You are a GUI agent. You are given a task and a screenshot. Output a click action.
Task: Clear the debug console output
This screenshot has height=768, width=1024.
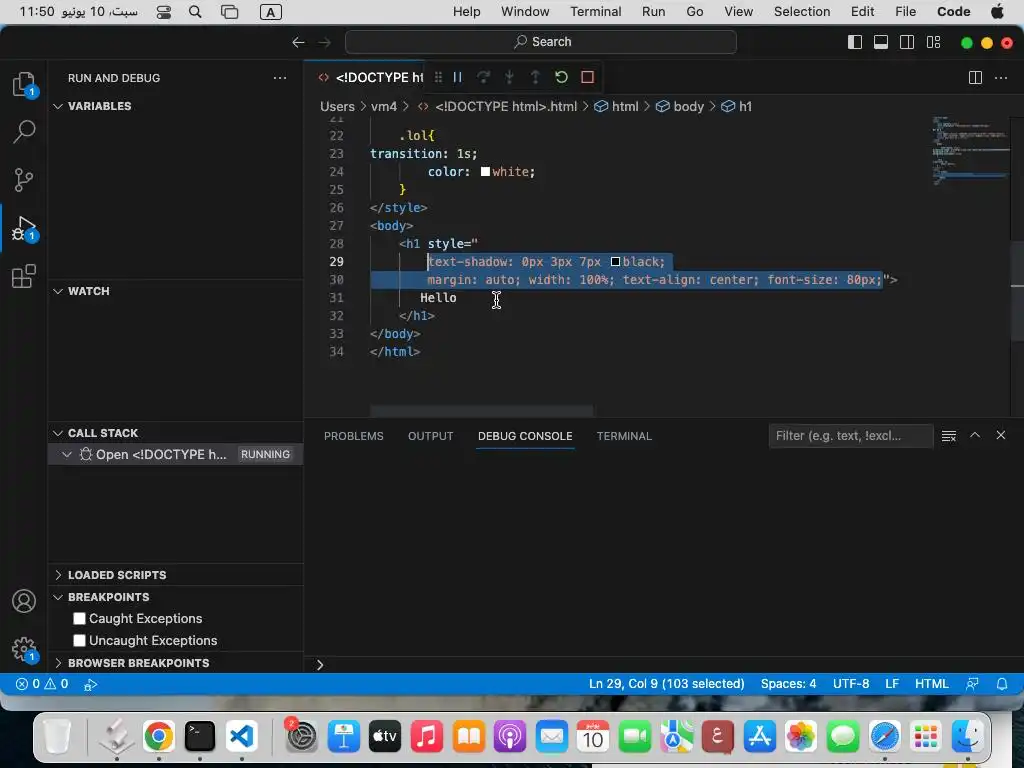[949, 436]
